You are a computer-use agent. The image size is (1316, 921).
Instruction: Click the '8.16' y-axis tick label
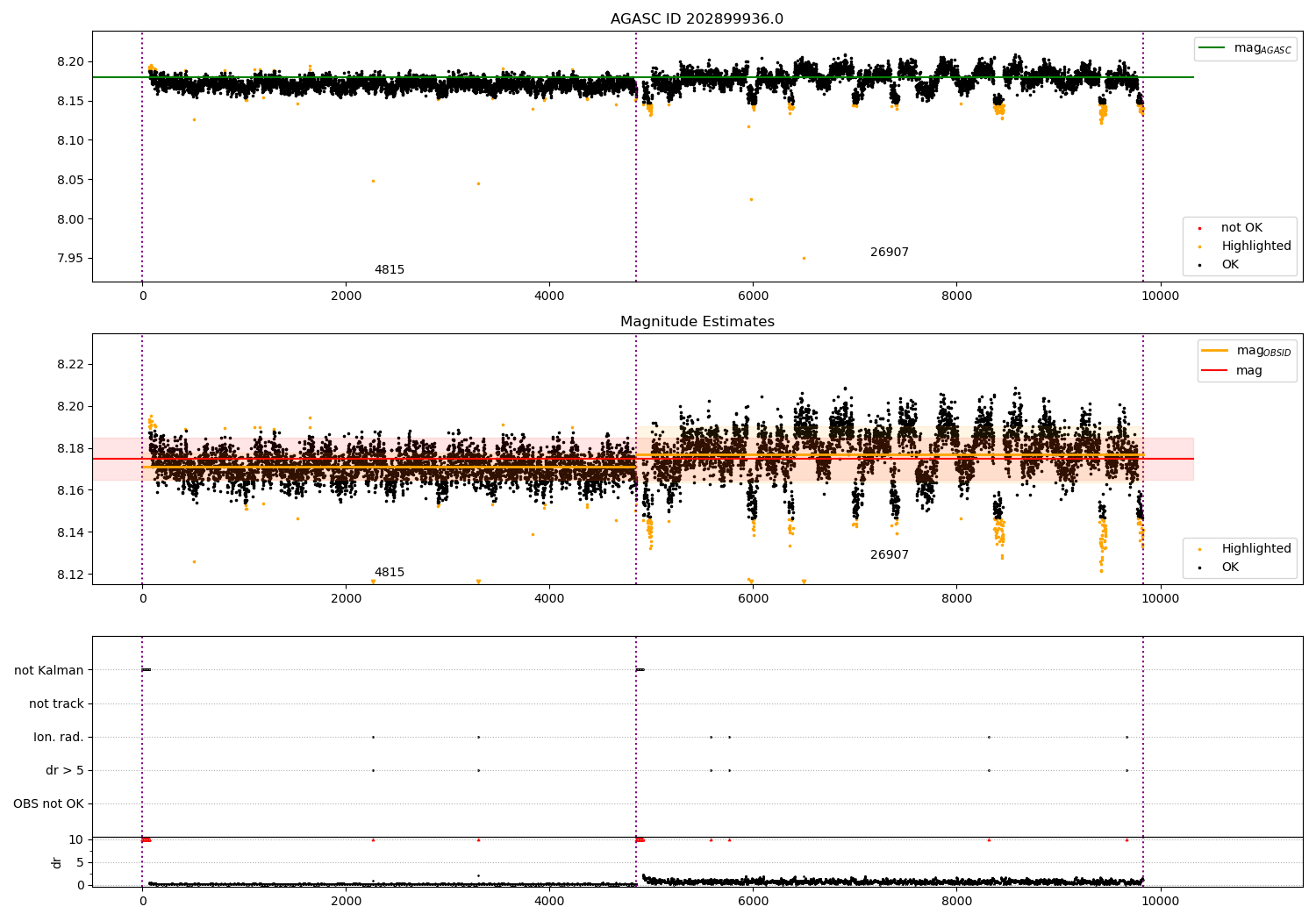click(x=70, y=490)
